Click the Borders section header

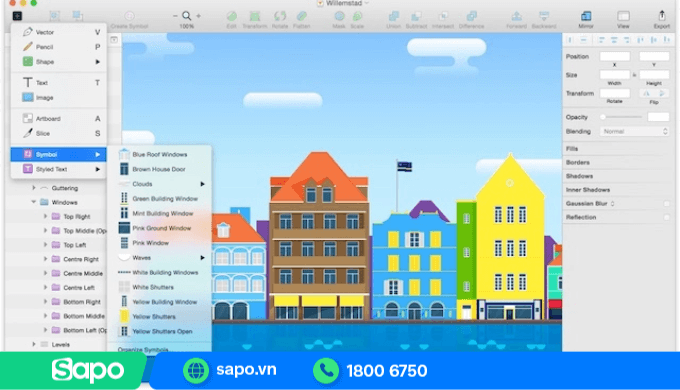[578, 162]
